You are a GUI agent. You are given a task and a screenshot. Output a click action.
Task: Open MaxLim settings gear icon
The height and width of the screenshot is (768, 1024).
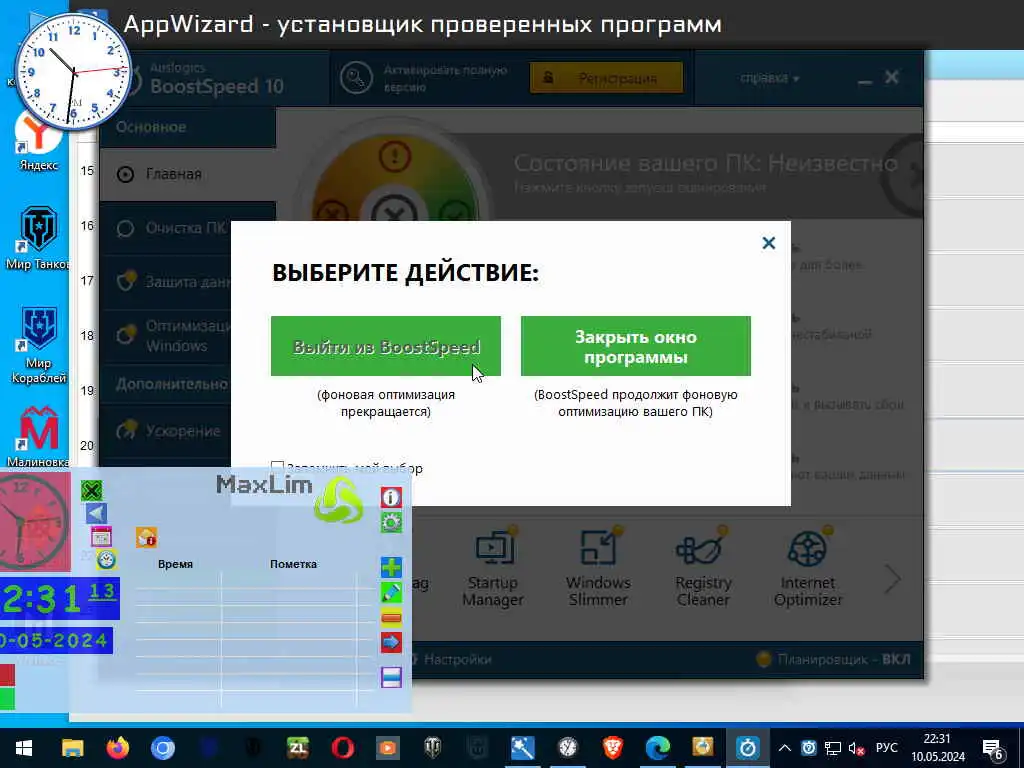tap(391, 522)
